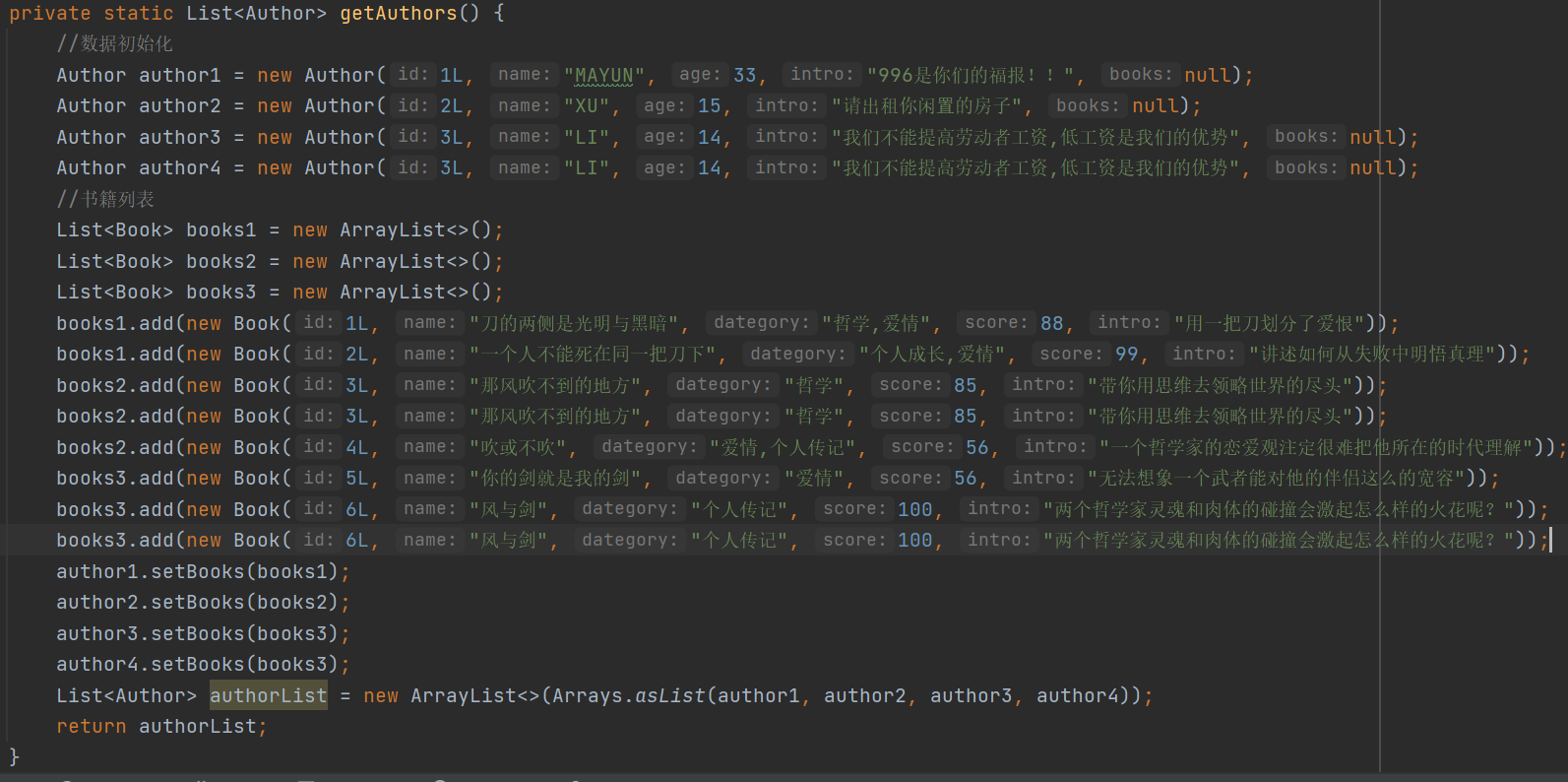Click the book name "刀的两侧是光明与黑暗"

point(574,323)
